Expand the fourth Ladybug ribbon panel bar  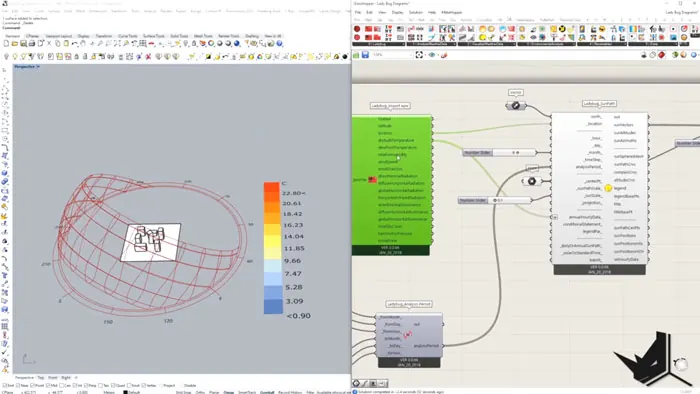[x=547, y=44]
